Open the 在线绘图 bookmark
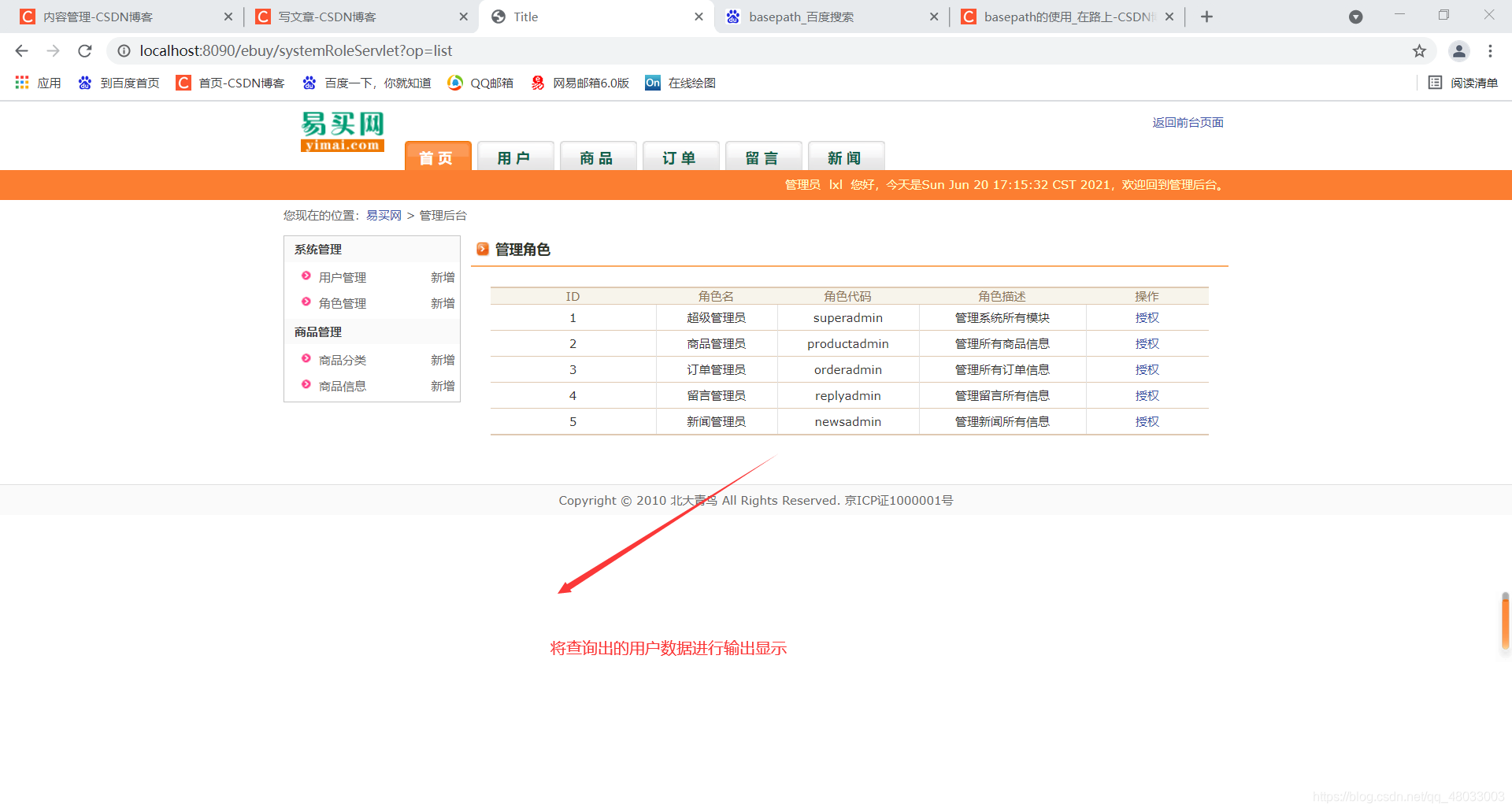The image size is (1512, 811). click(x=680, y=83)
